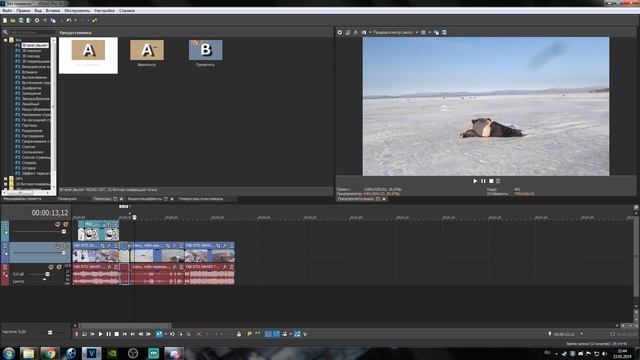Screen dimensions: 640x360
Task: Switch to the Видеоэффекты tab
Action: pos(145,199)
